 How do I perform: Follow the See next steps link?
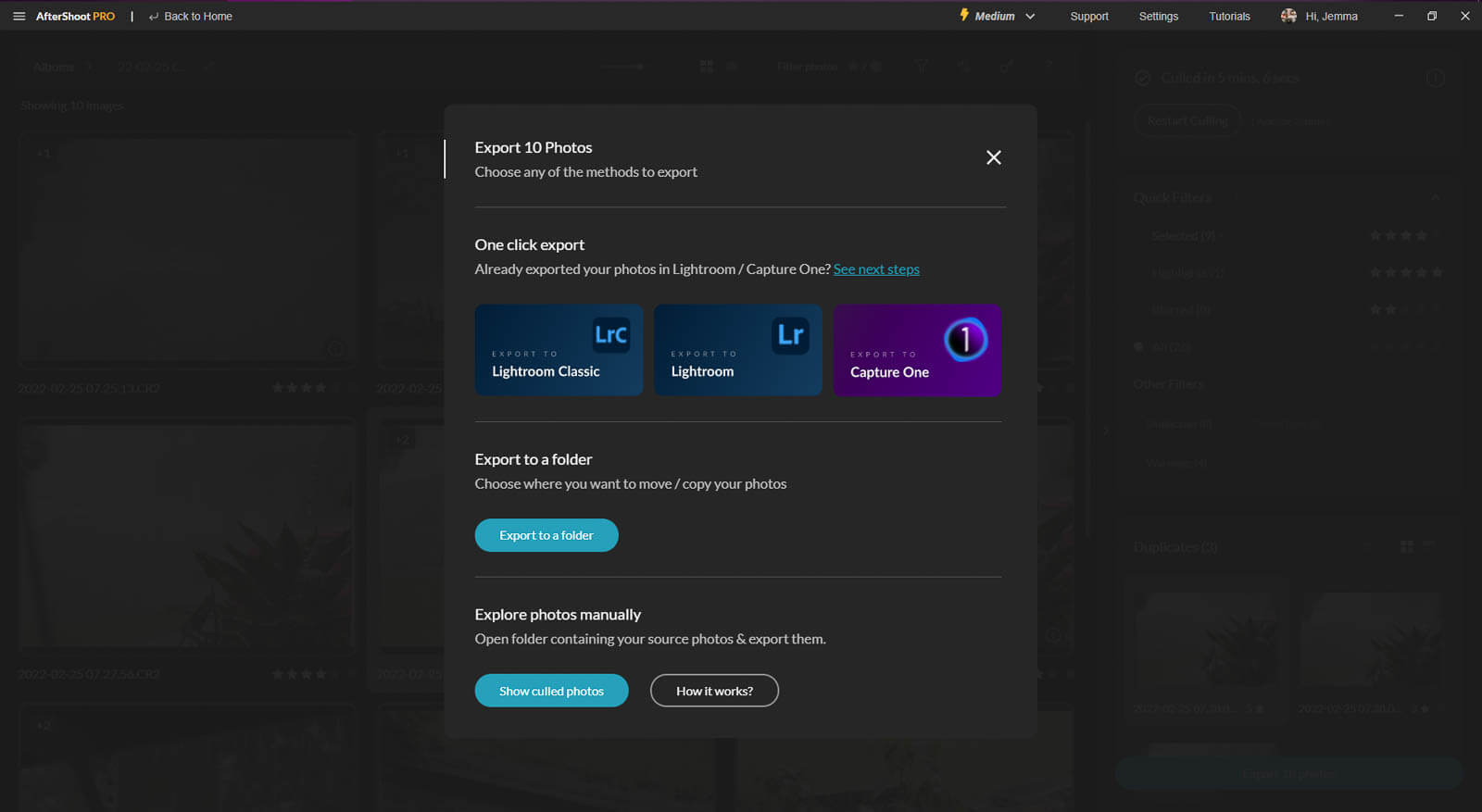pos(875,269)
